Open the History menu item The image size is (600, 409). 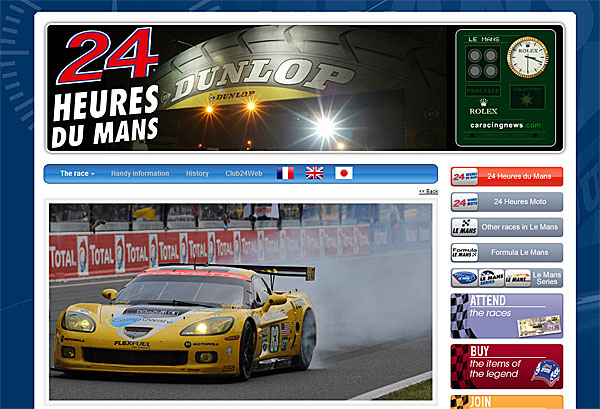click(x=197, y=174)
